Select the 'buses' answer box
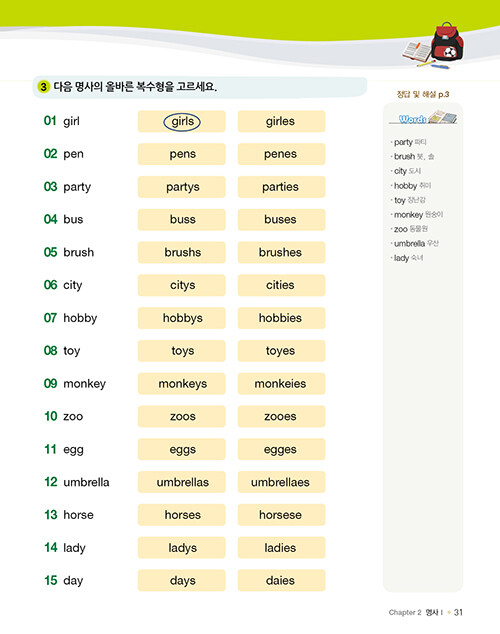This screenshot has width=500, height=634. [x=281, y=220]
